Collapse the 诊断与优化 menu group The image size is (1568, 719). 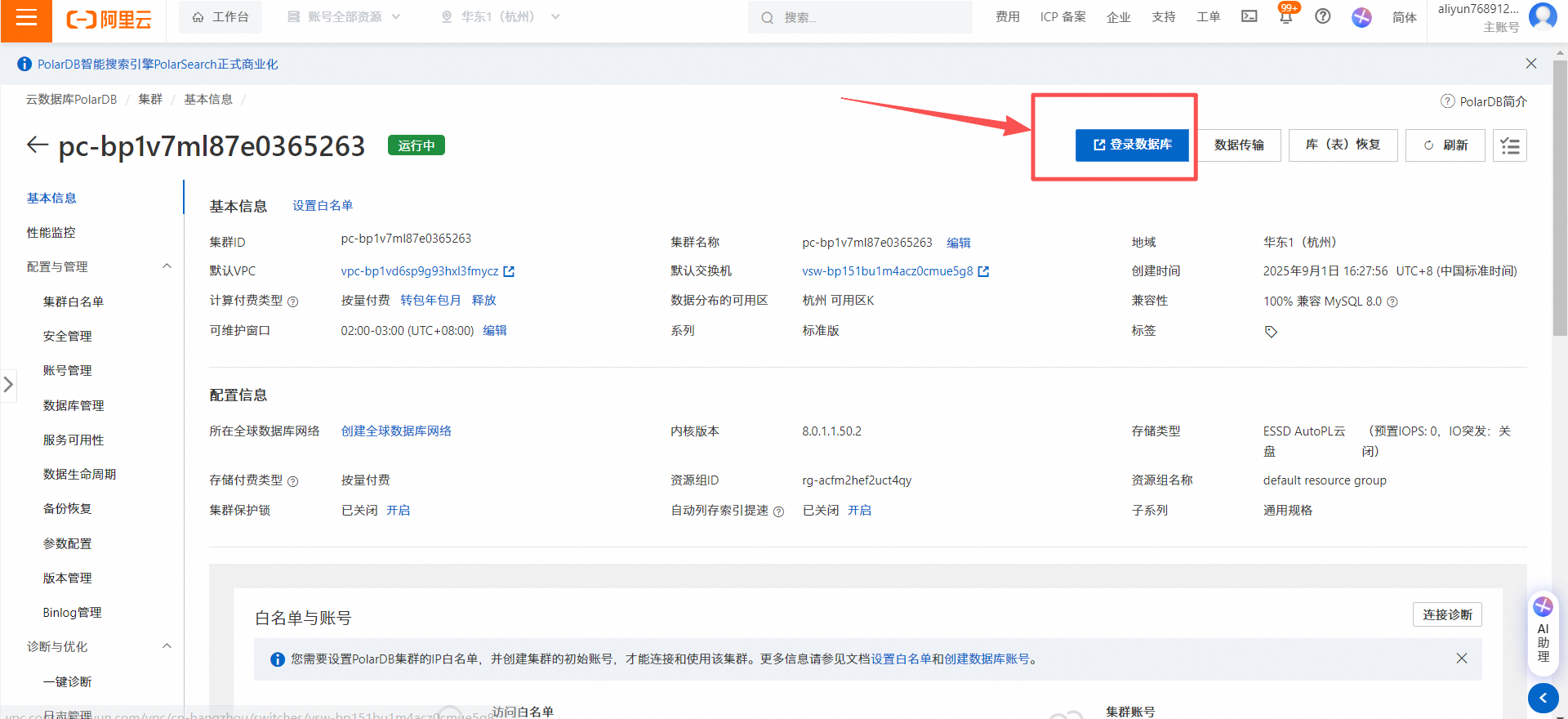[x=167, y=646]
